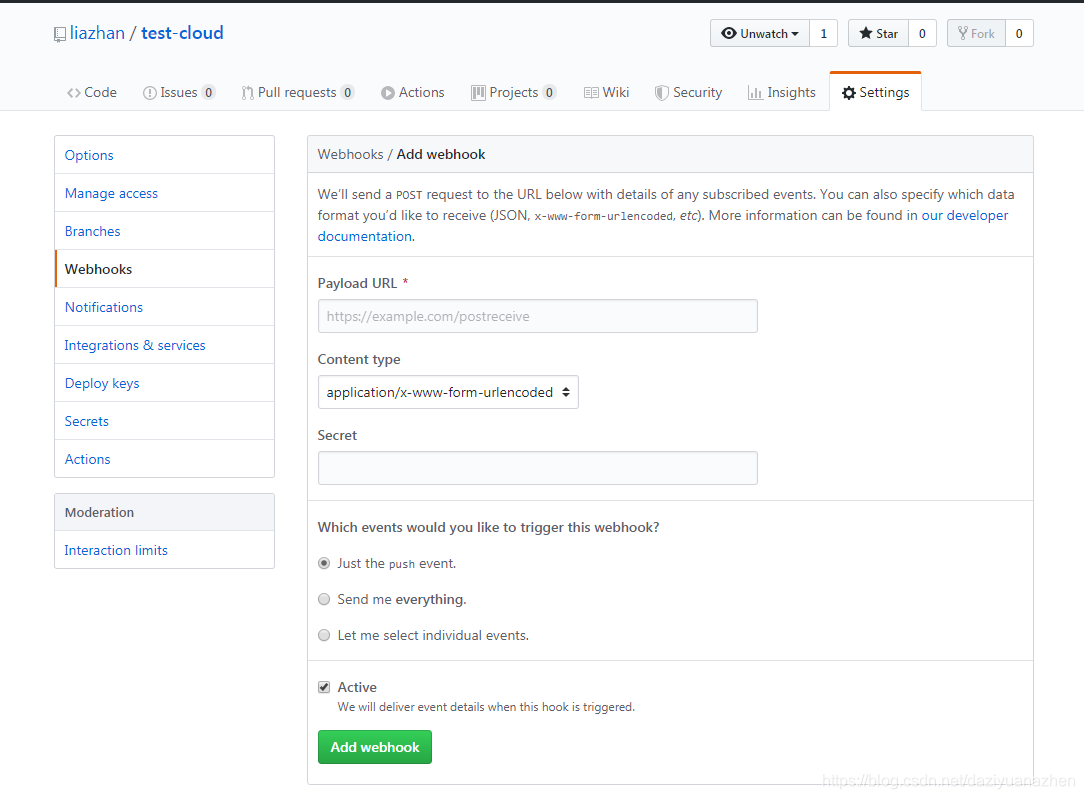
Task: Click the Projects board icon
Action: pos(478,93)
